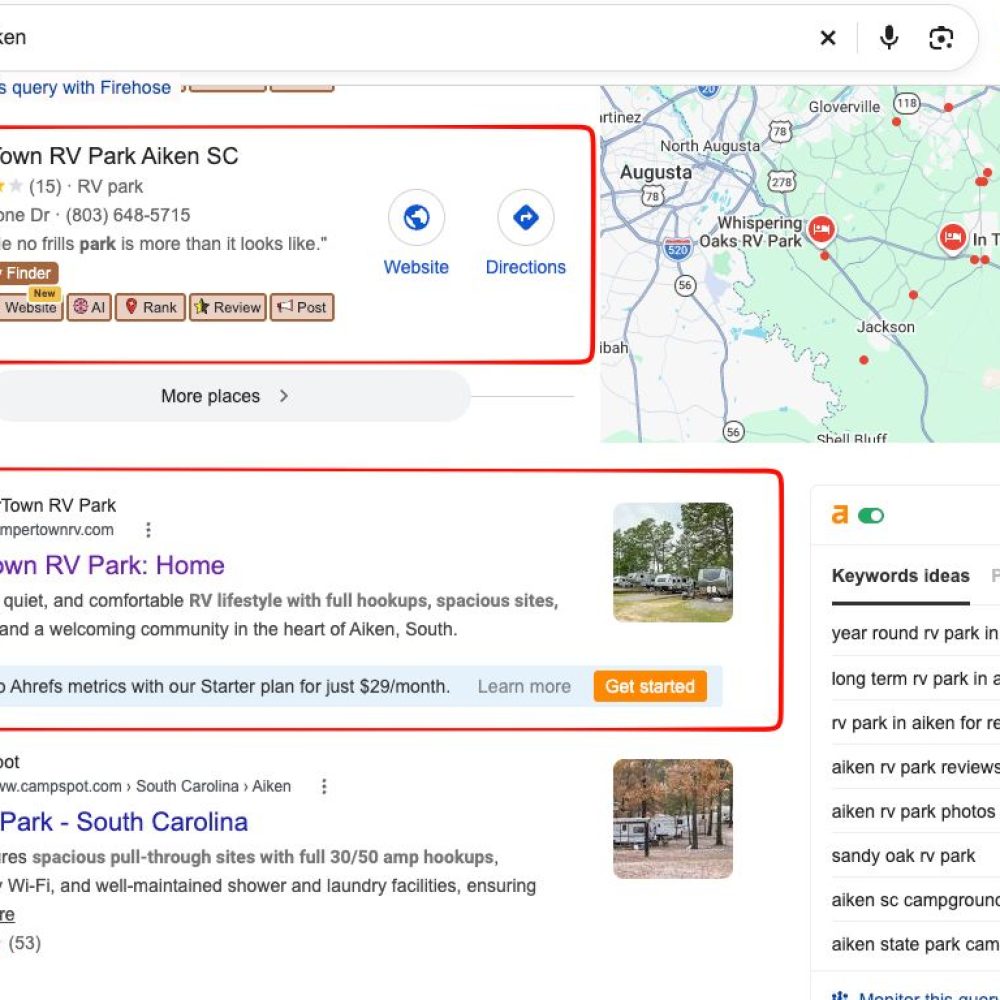Click the lodging map pin labeled In T
The height and width of the screenshot is (1000, 1000).
952,239
